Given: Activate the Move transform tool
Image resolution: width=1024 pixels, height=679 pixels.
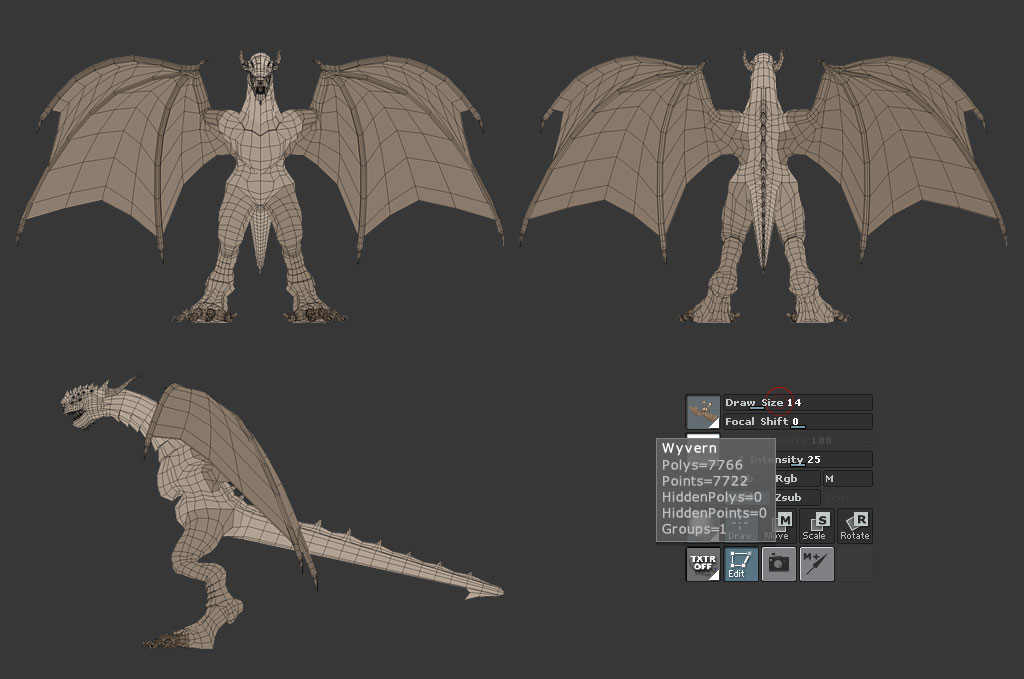Looking at the screenshot, I should coord(782,526).
